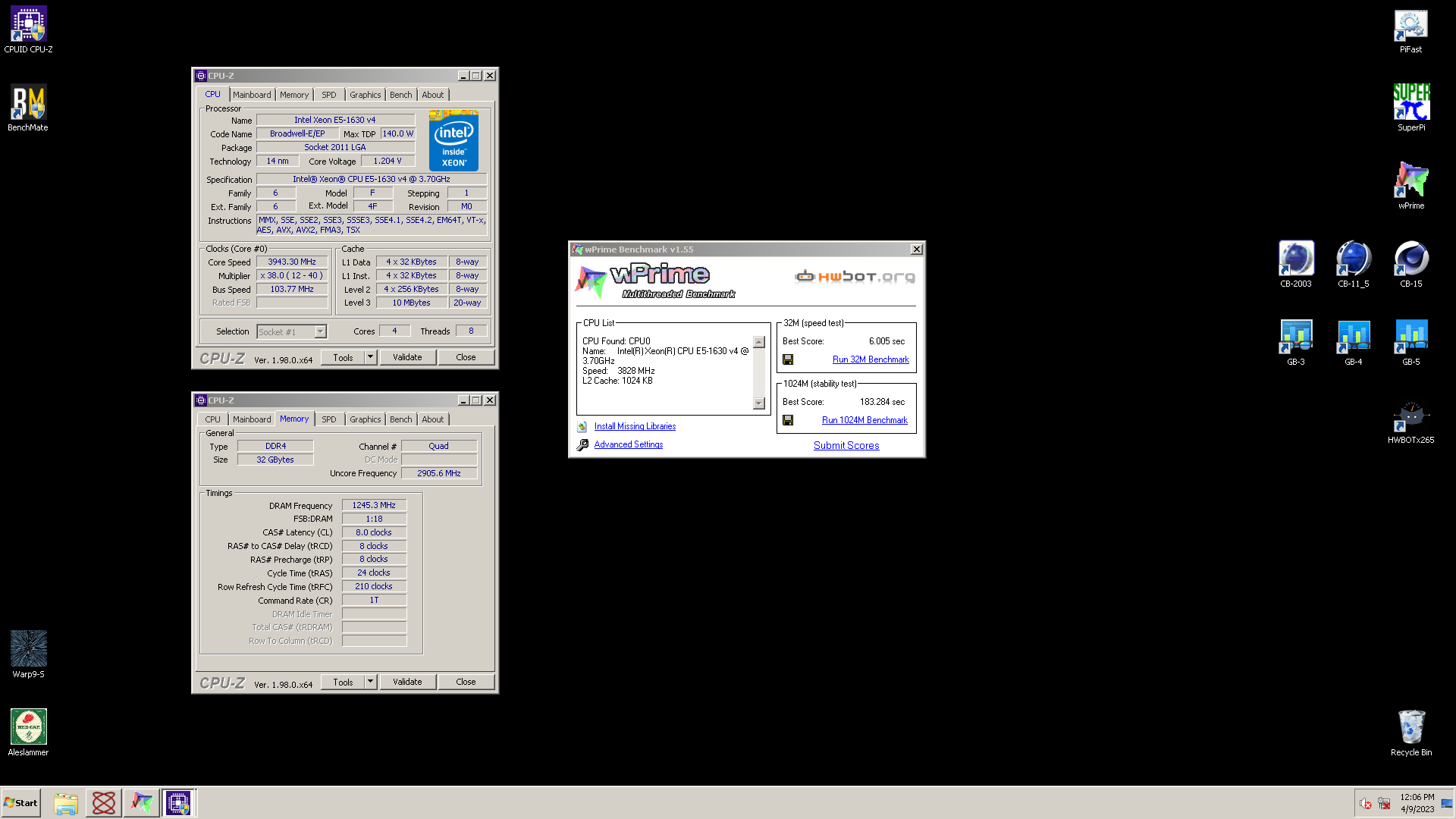
Task: Open the Recycle Bin
Action: (1410, 733)
